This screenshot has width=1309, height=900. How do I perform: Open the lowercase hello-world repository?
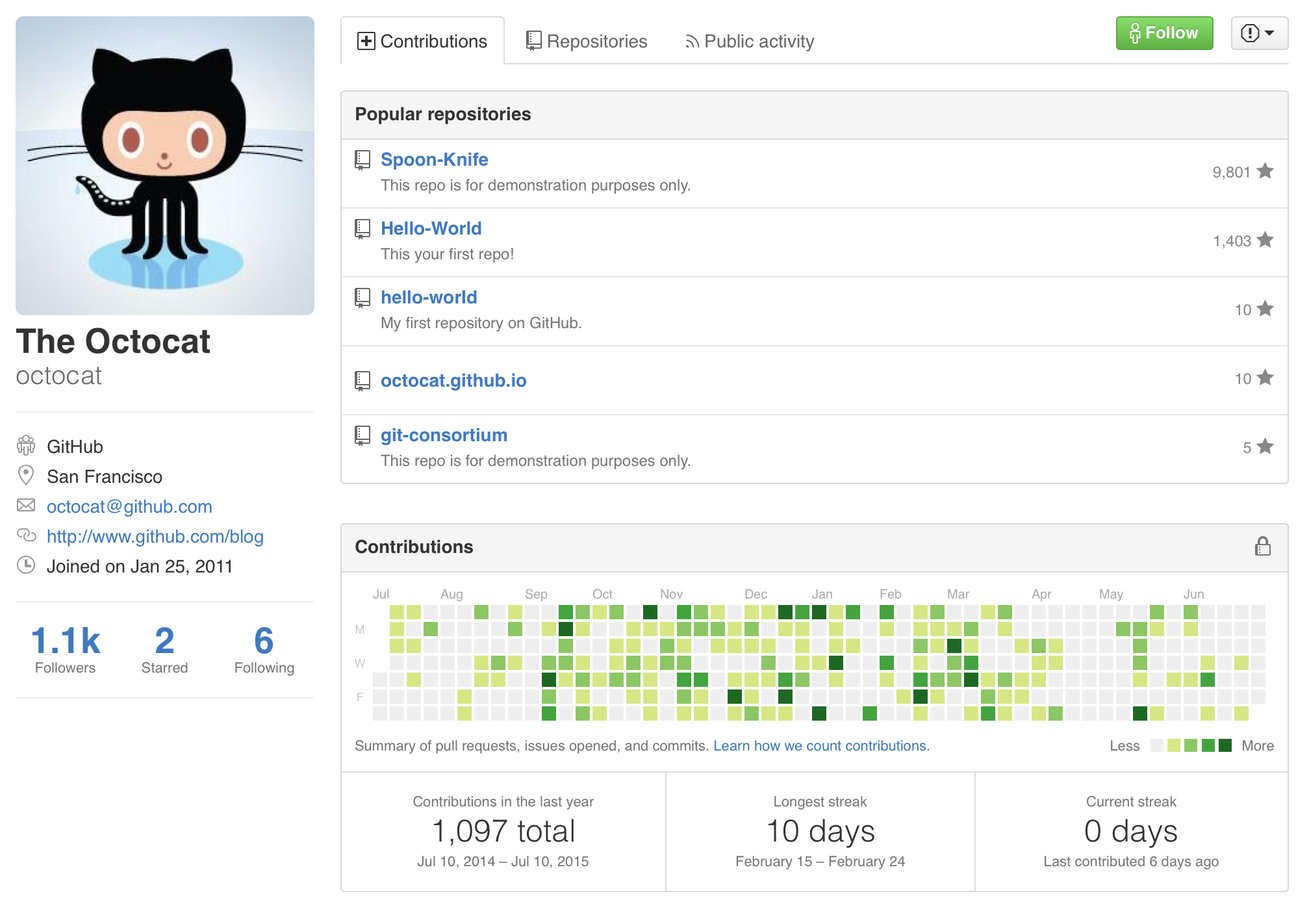coord(429,298)
